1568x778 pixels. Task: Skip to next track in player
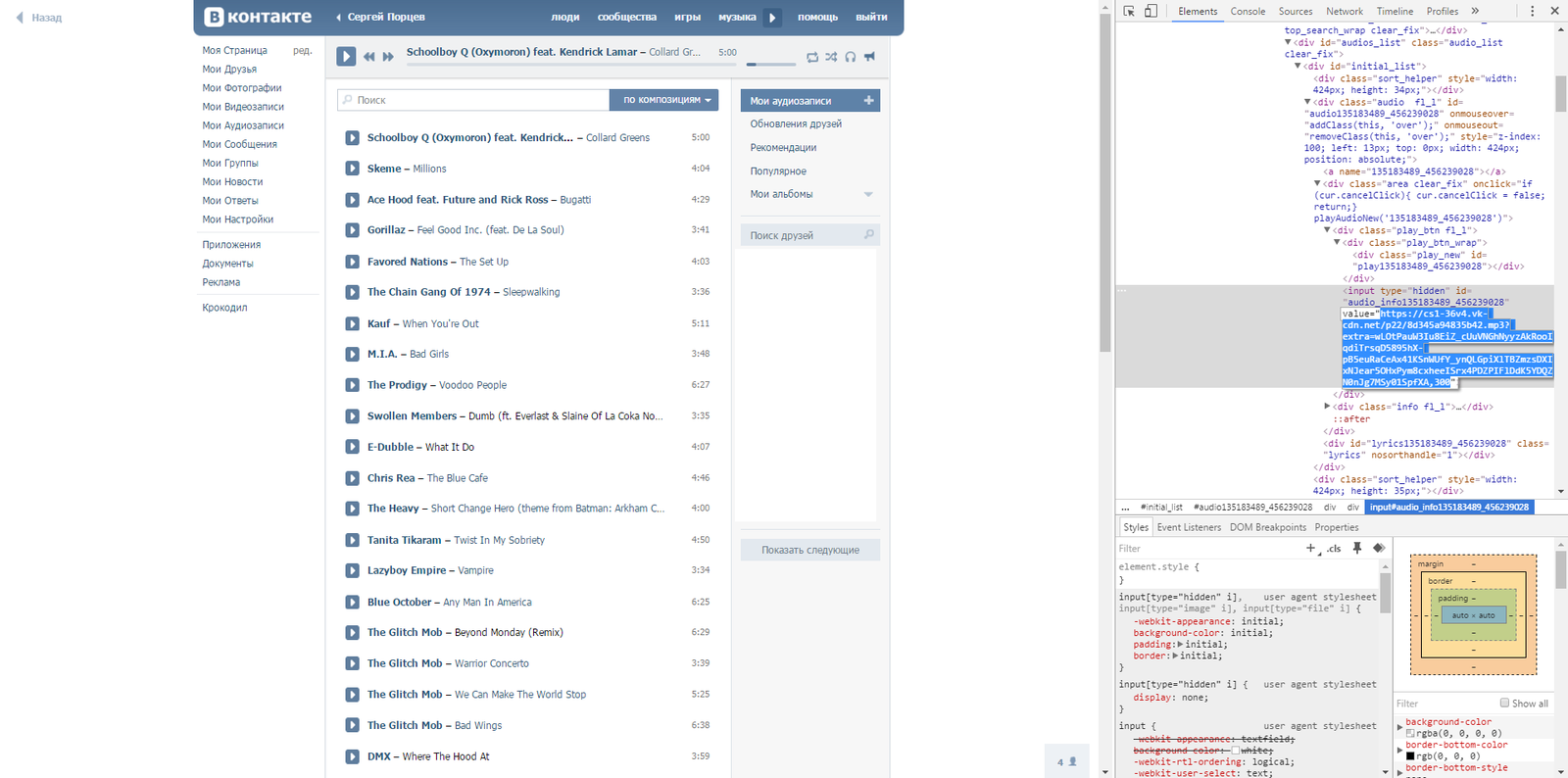[x=388, y=57]
